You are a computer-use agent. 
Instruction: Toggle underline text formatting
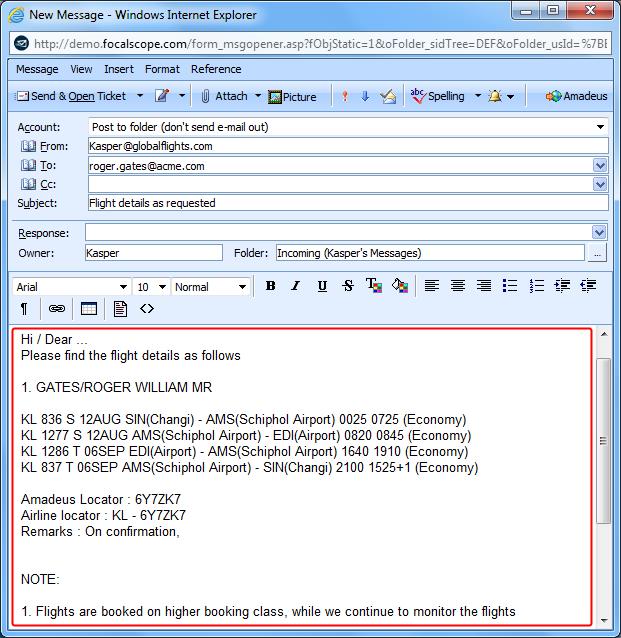[322, 286]
